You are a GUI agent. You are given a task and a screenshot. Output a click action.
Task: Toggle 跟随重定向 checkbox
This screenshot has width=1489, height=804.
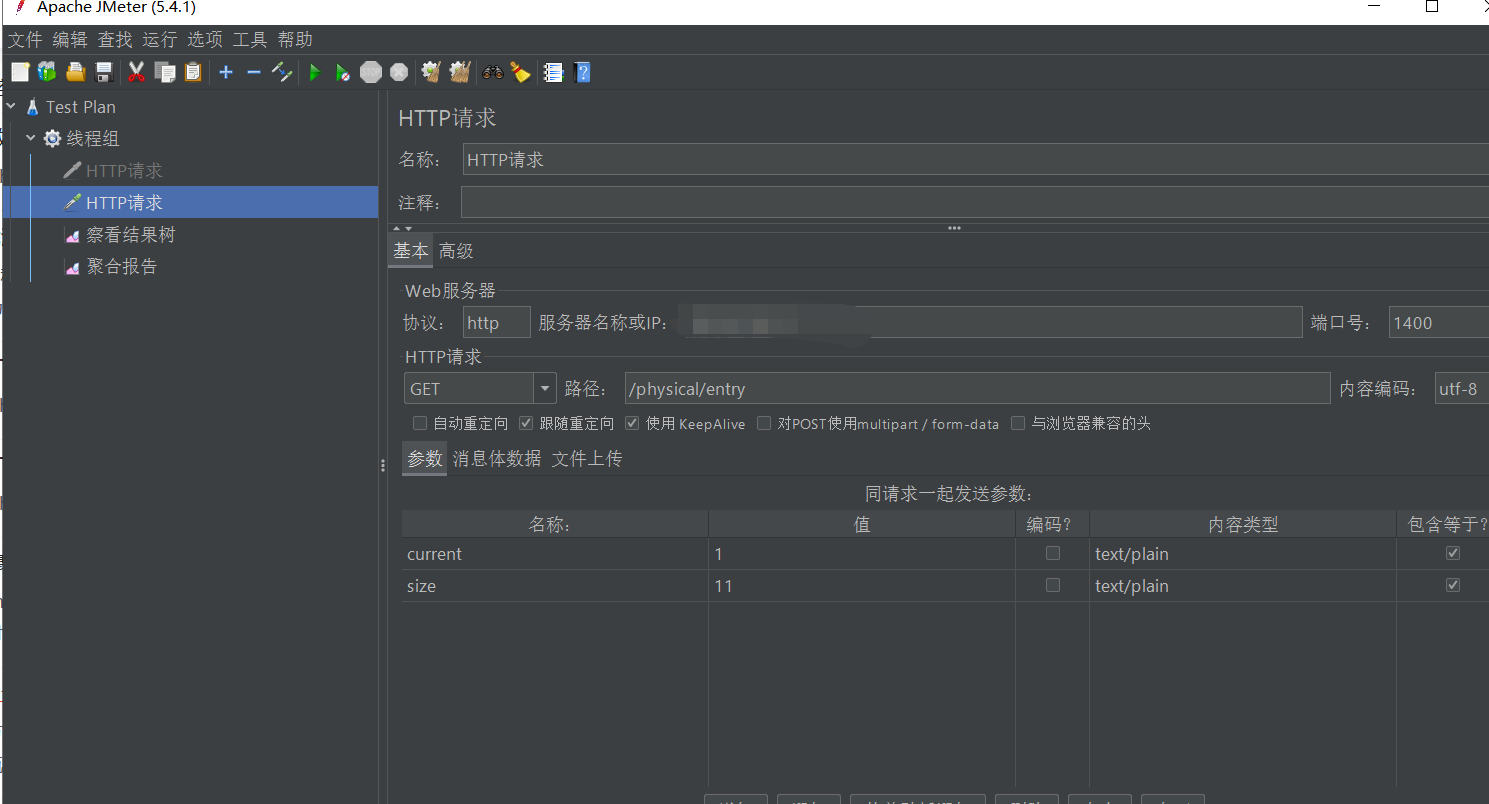click(x=526, y=423)
